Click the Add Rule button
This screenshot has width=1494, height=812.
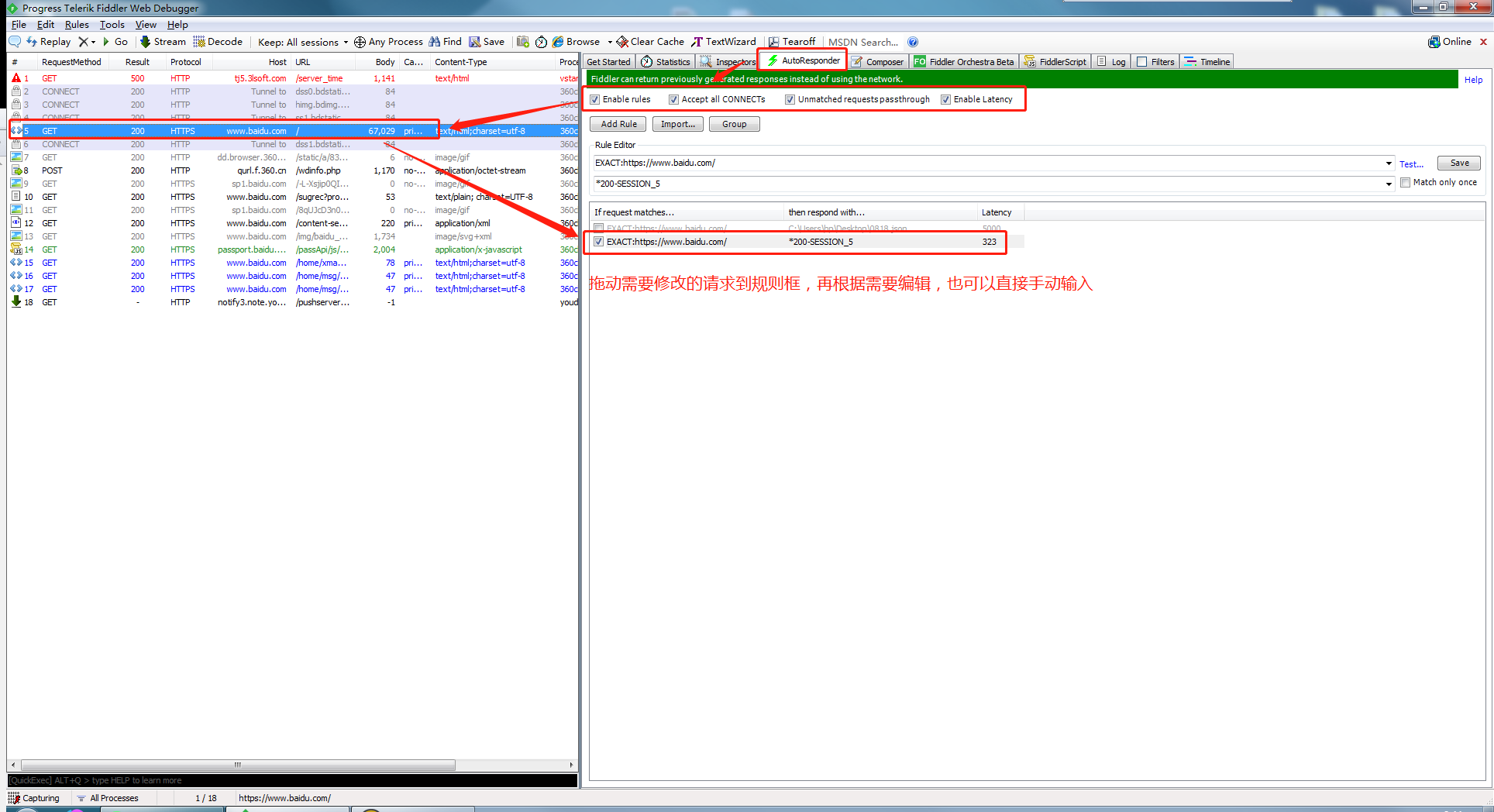(618, 124)
